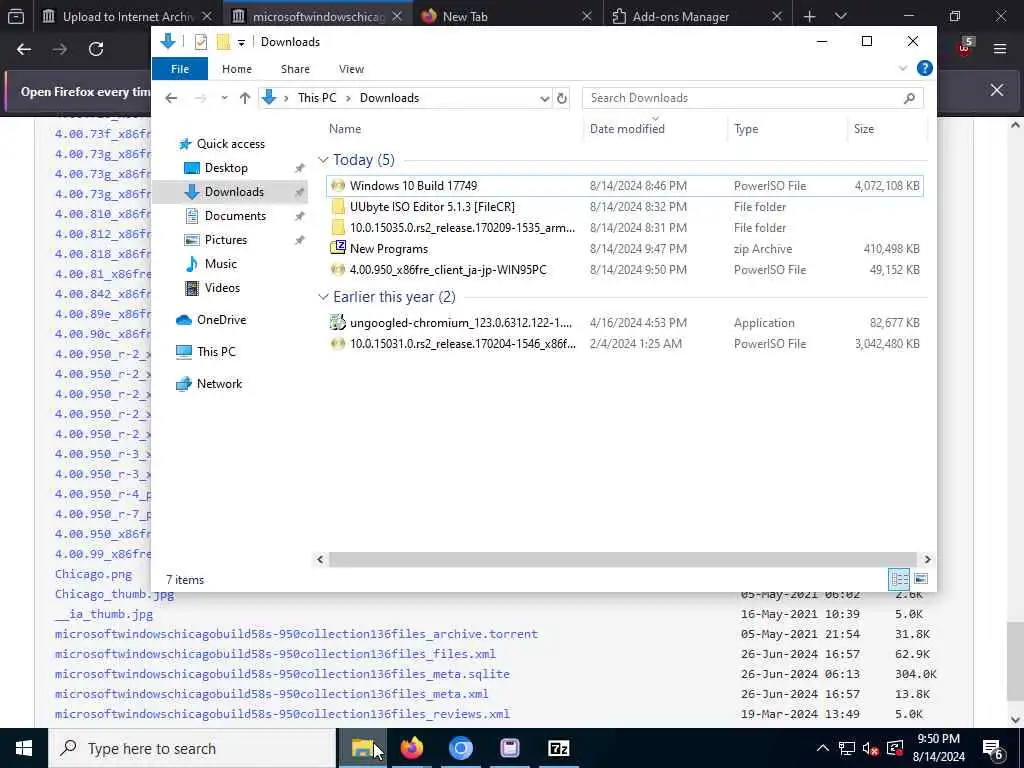Screen dimensions: 1024x768
Task: Open the Chicago.png link in Firefox page
Action: (93, 574)
